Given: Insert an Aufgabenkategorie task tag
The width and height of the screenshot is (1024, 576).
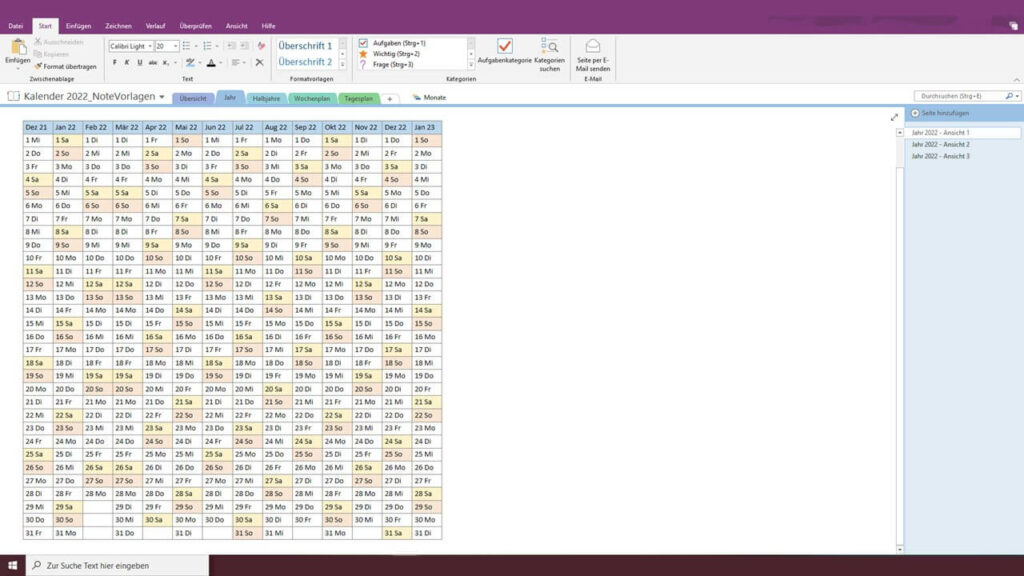Looking at the screenshot, I should coord(505,48).
